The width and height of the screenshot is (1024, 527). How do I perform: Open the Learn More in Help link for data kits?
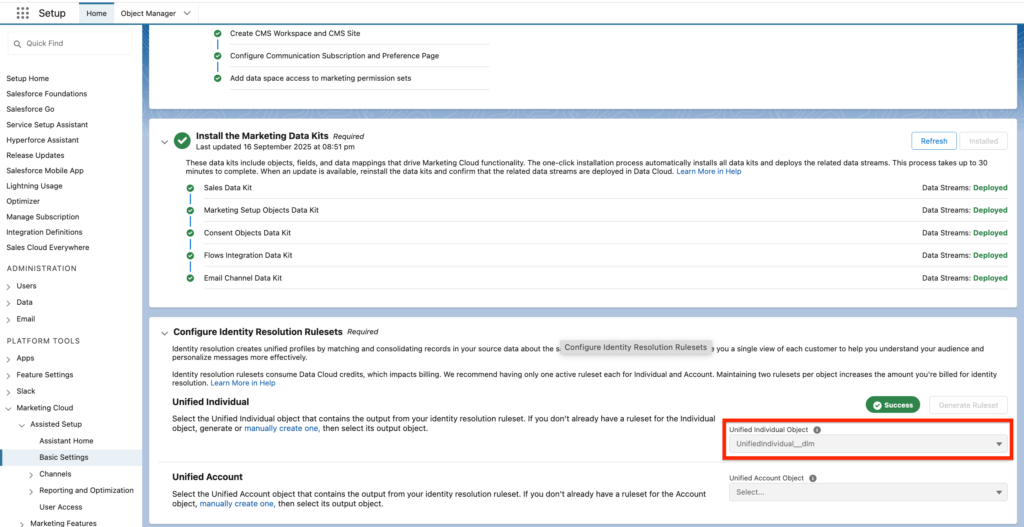(x=708, y=172)
